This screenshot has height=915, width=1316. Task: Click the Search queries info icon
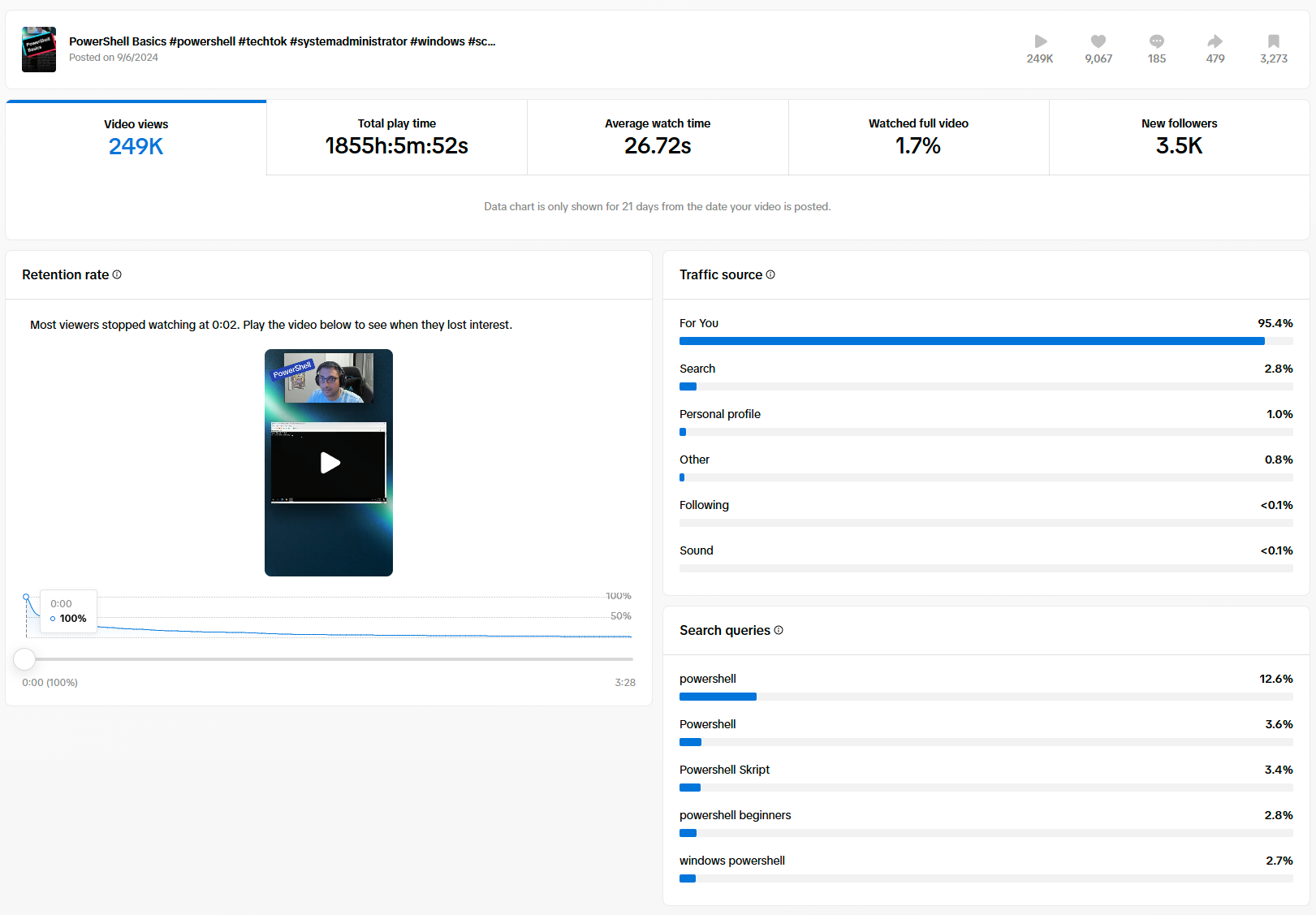tap(779, 630)
